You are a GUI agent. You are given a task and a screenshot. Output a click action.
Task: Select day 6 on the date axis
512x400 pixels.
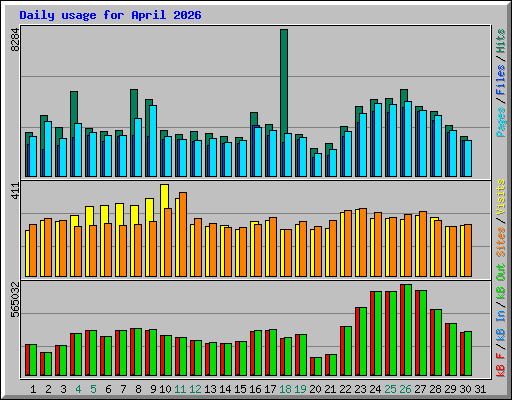108,389
